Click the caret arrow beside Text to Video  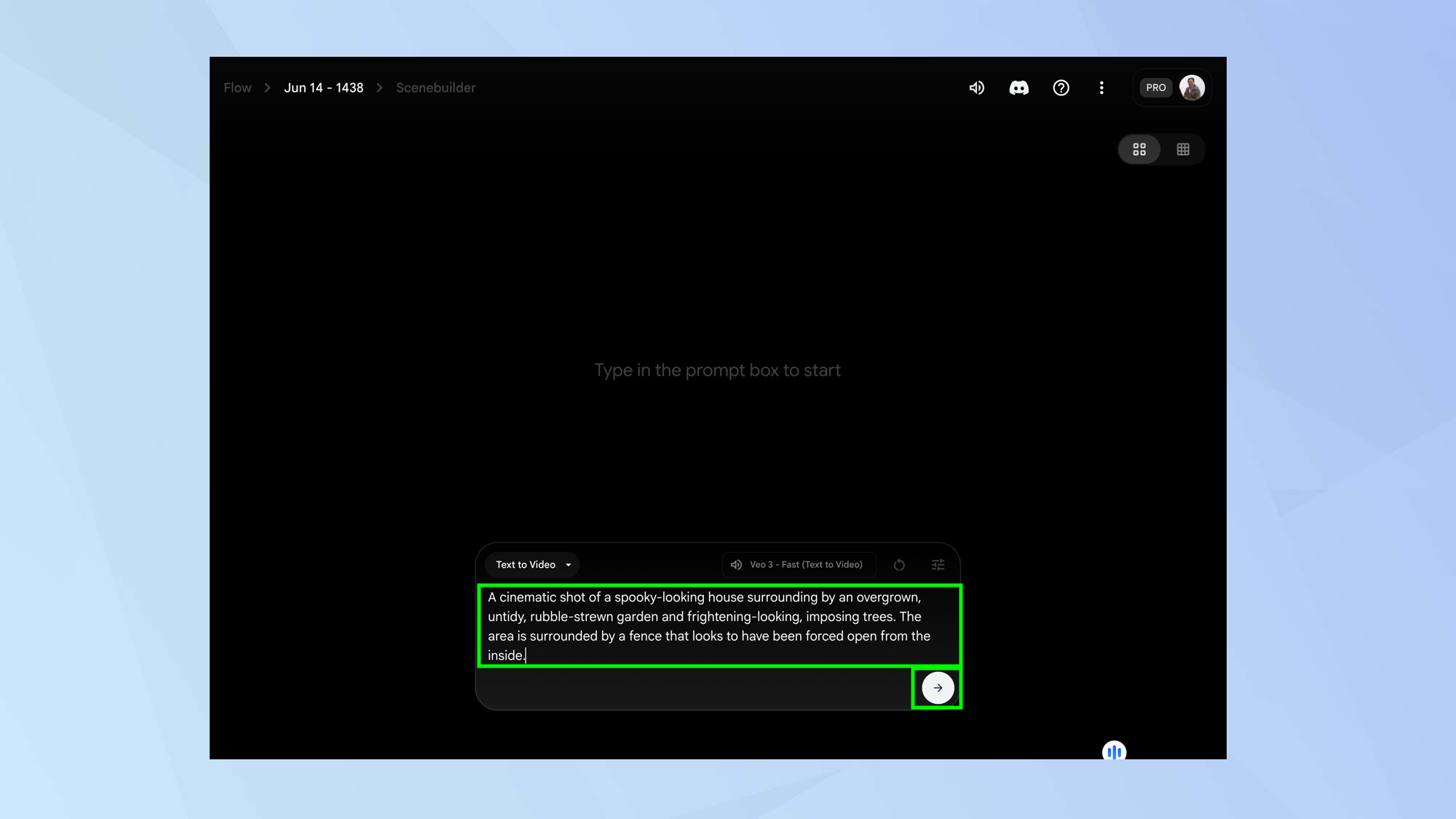pyautogui.click(x=569, y=565)
